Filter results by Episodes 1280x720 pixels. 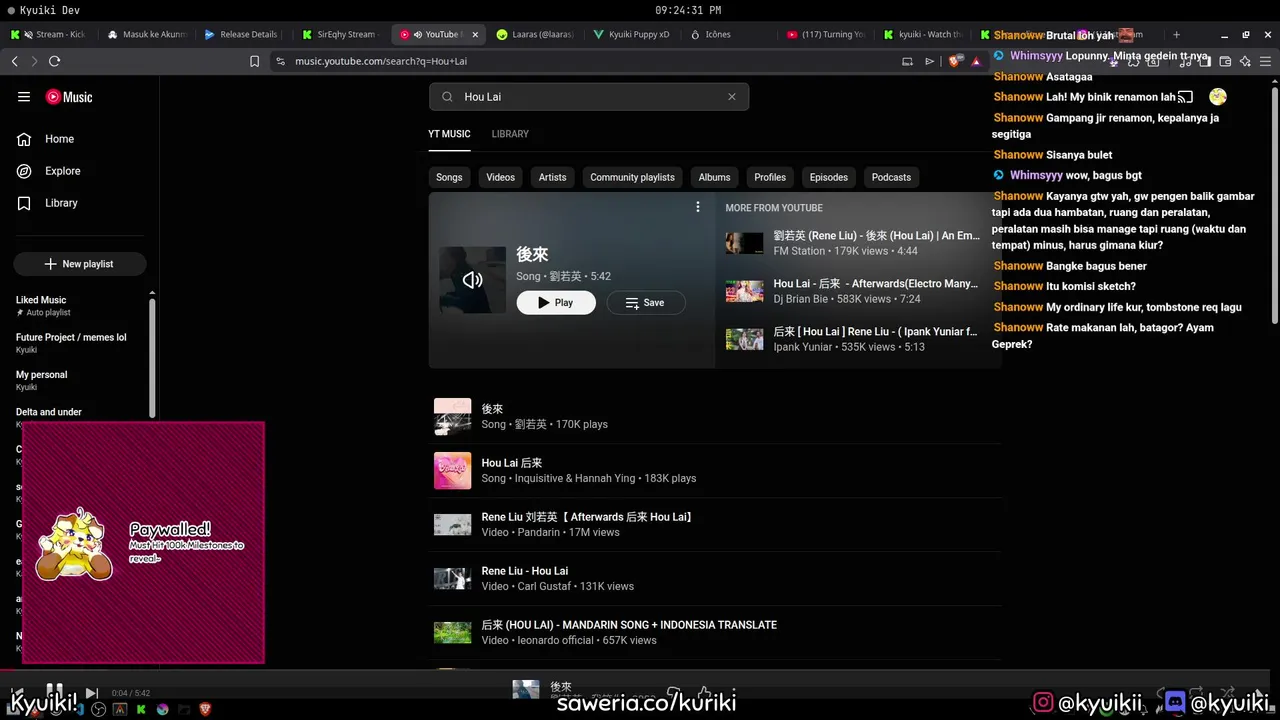(x=829, y=177)
